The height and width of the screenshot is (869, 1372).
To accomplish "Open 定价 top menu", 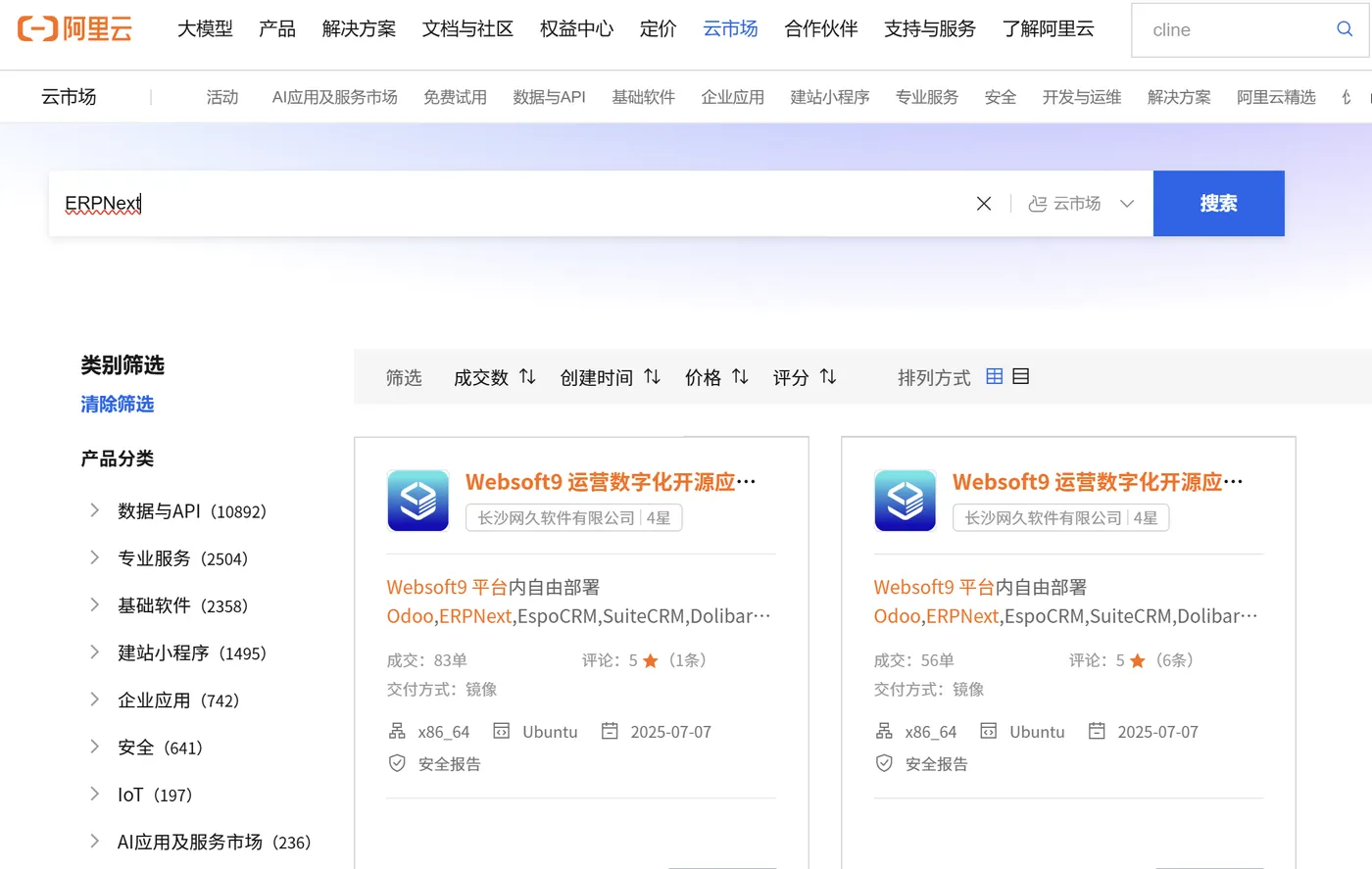I will pyautogui.click(x=658, y=29).
